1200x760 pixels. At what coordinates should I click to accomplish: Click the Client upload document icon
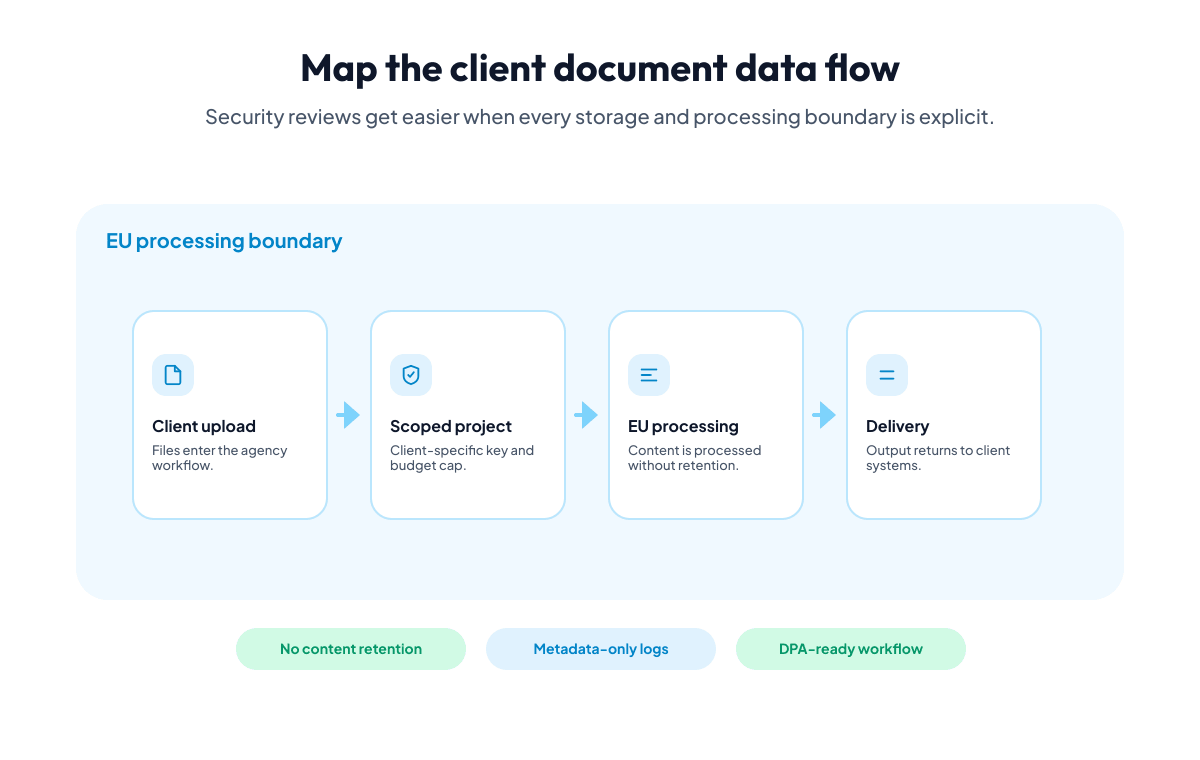tap(173, 375)
